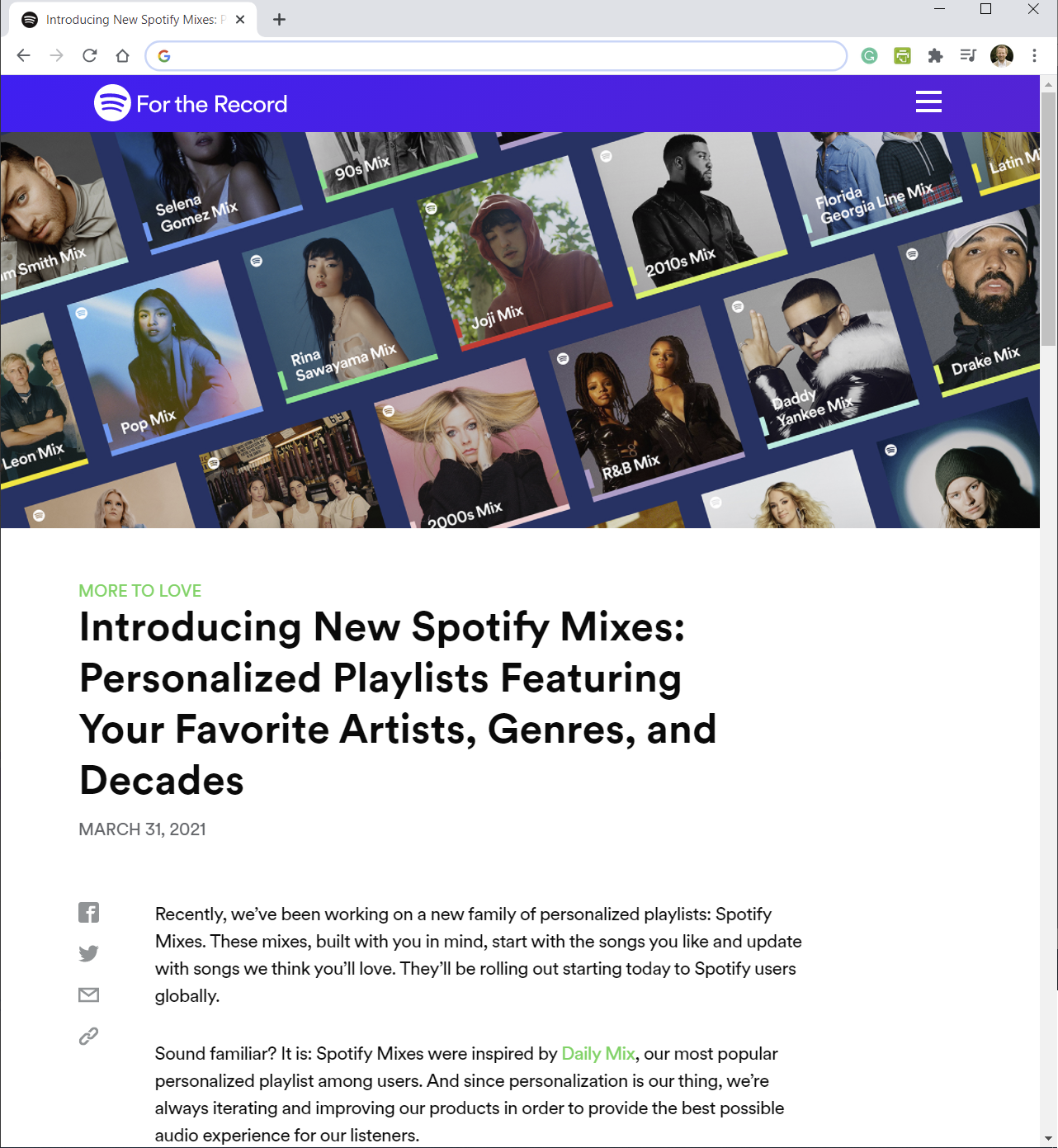Close the Introducing New Spotify Mixes tab

[x=240, y=19]
